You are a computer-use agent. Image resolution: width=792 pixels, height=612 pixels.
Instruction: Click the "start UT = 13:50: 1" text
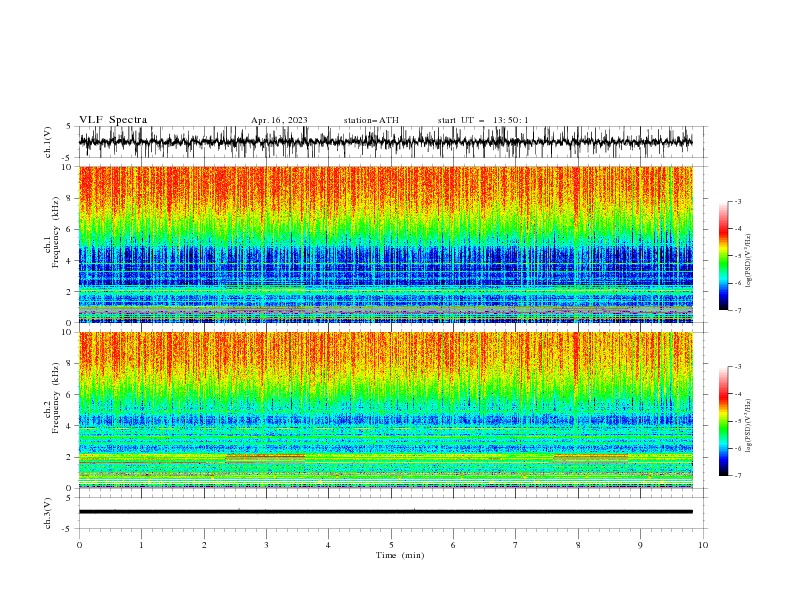pyautogui.click(x=483, y=120)
